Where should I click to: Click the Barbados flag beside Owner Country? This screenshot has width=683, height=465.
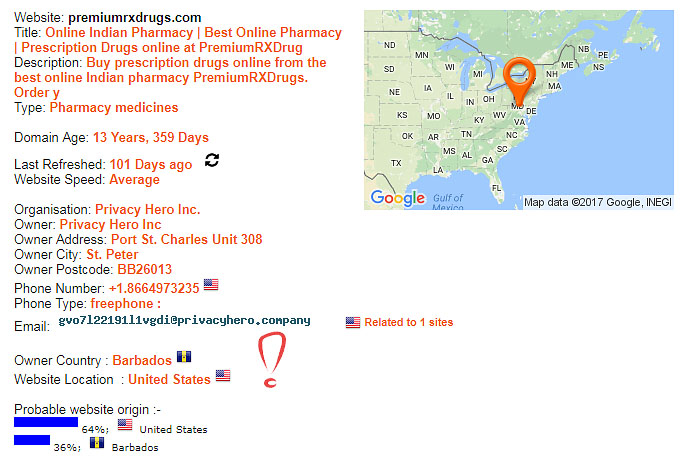[x=184, y=357]
